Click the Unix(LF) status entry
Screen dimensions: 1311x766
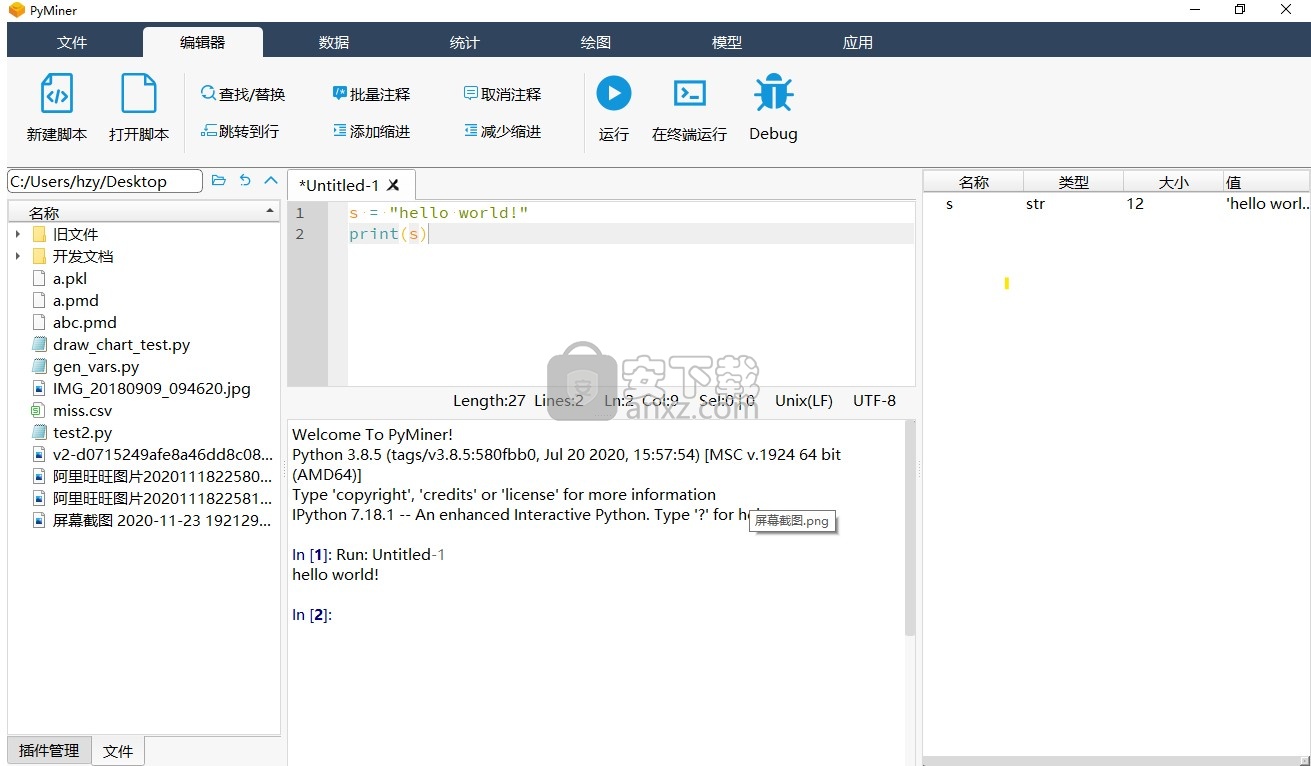point(804,400)
